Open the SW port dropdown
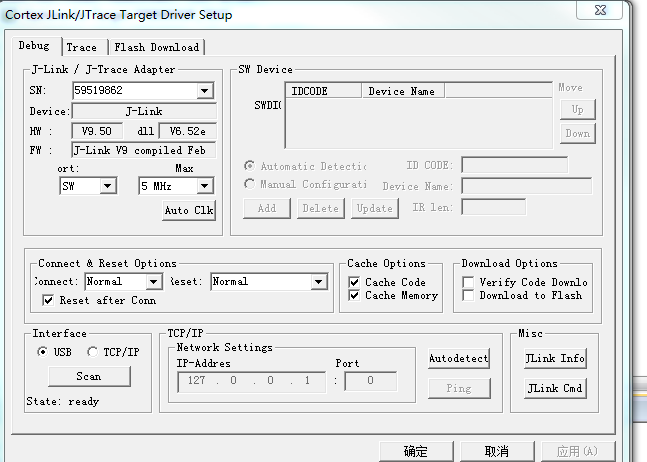Viewport: 647px width, 462px height. point(107,186)
